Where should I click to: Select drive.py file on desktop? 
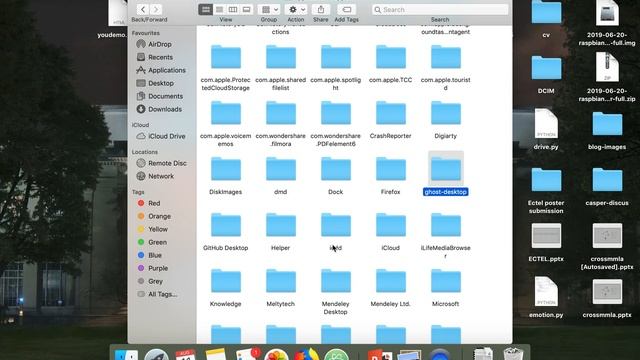point(546,124)
